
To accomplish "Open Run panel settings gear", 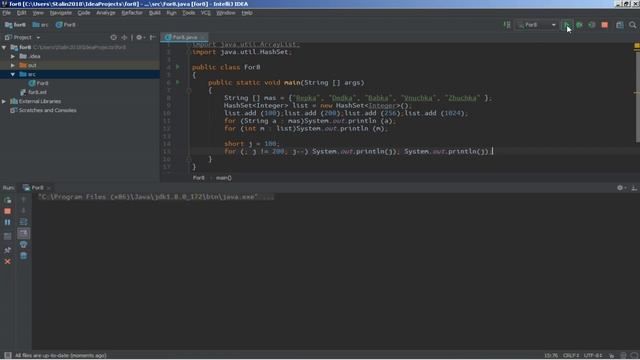I will point(621,188).
